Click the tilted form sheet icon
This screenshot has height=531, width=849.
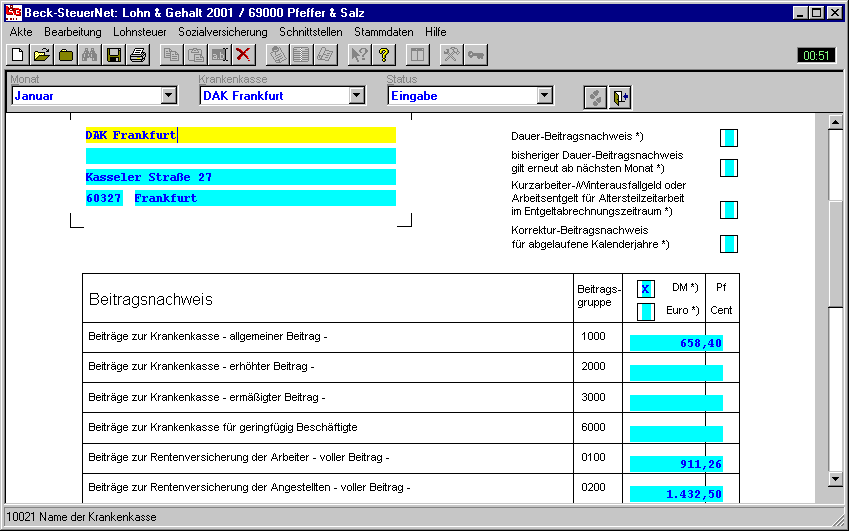[325, 55]
